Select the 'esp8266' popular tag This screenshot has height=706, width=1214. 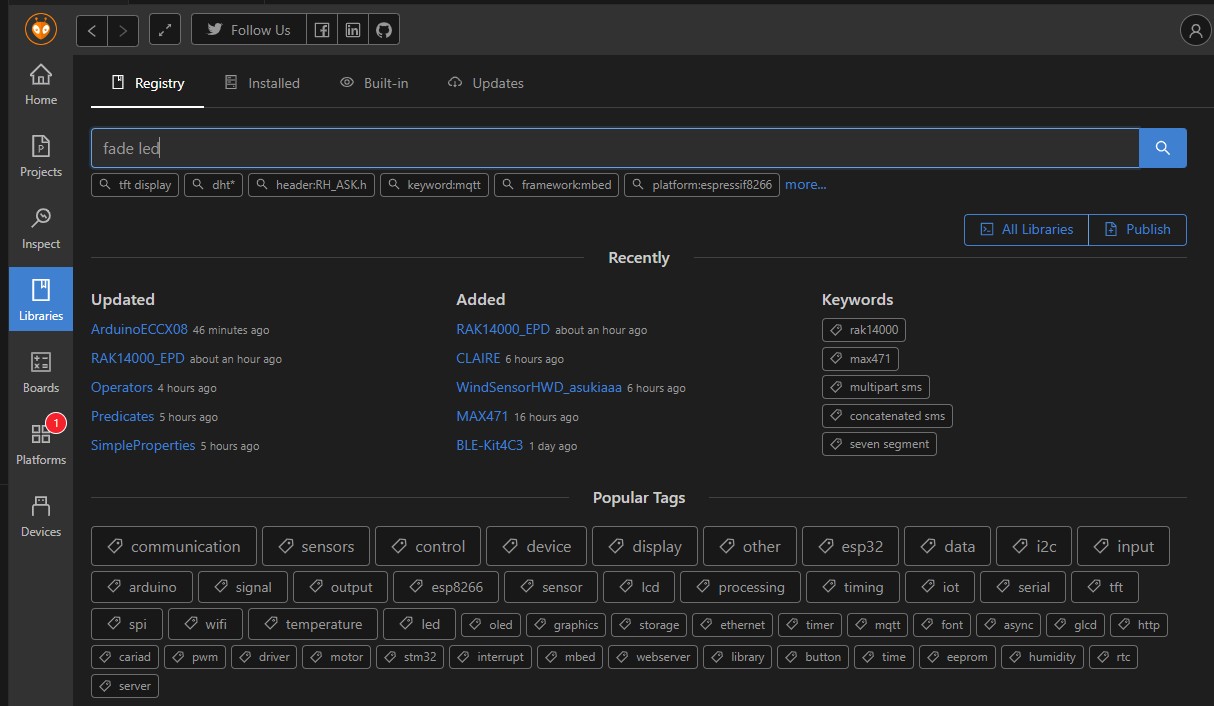[446, 587]
